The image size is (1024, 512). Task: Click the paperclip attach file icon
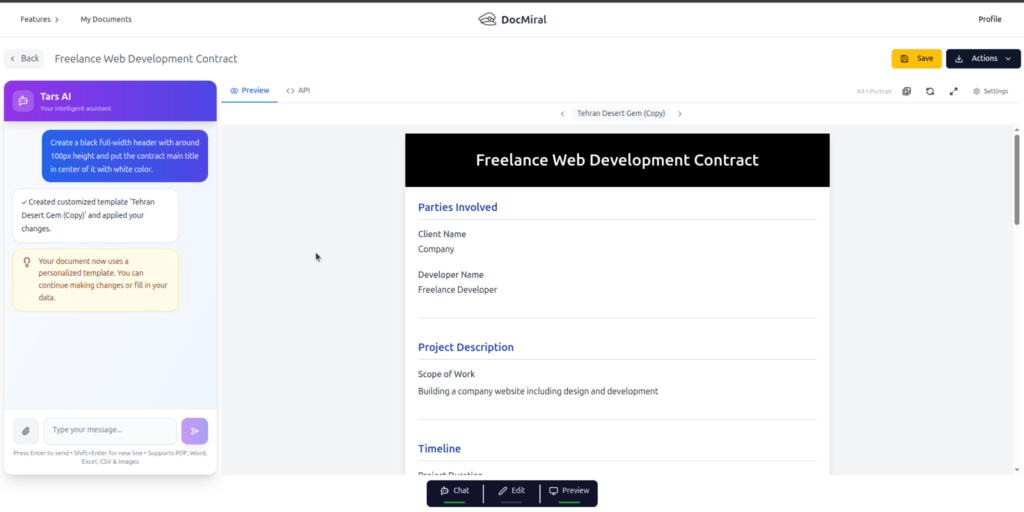click(x=25, y=431)
